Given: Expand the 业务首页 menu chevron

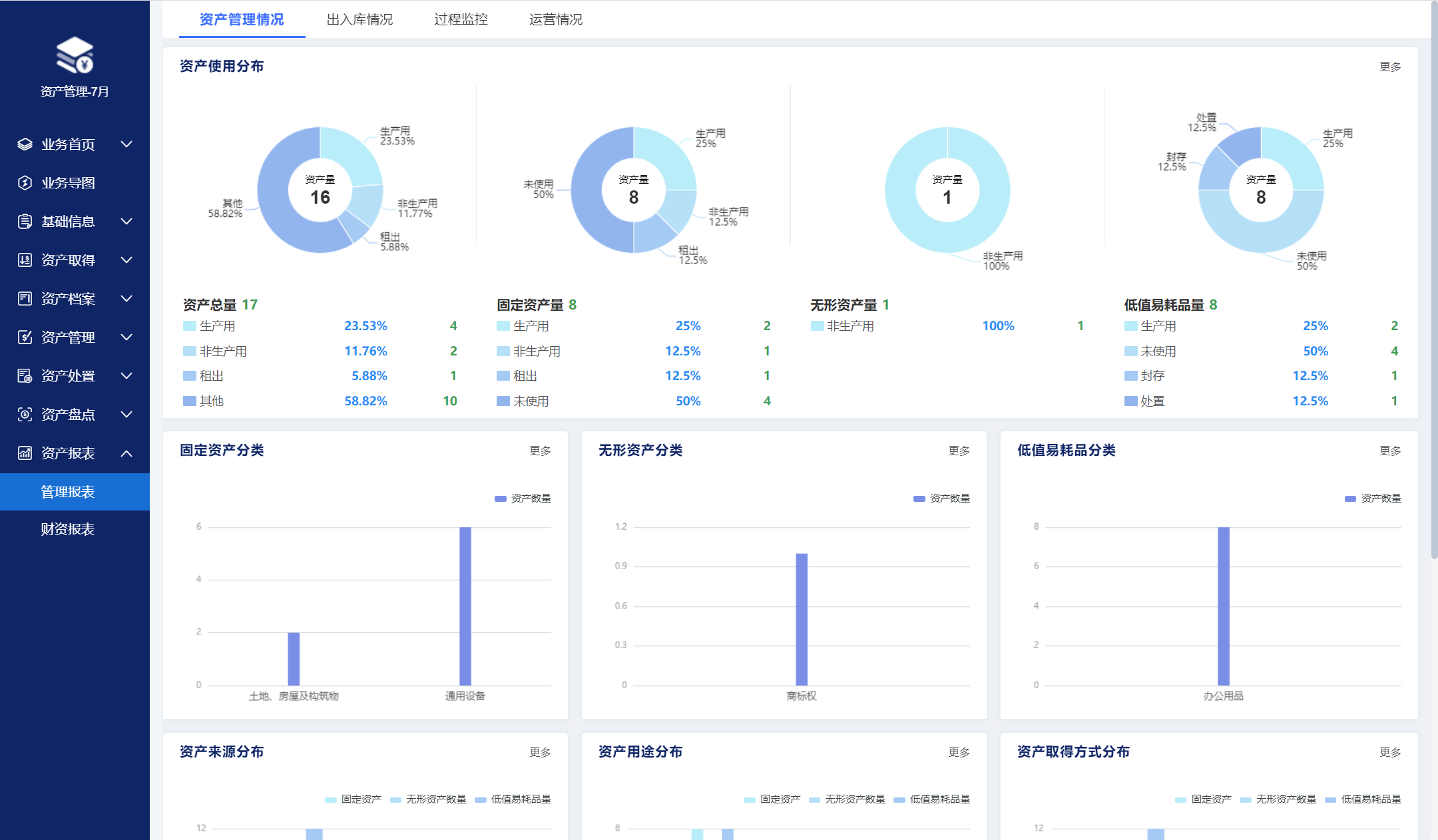Looking at the screenshot, I should click(126, 144).
